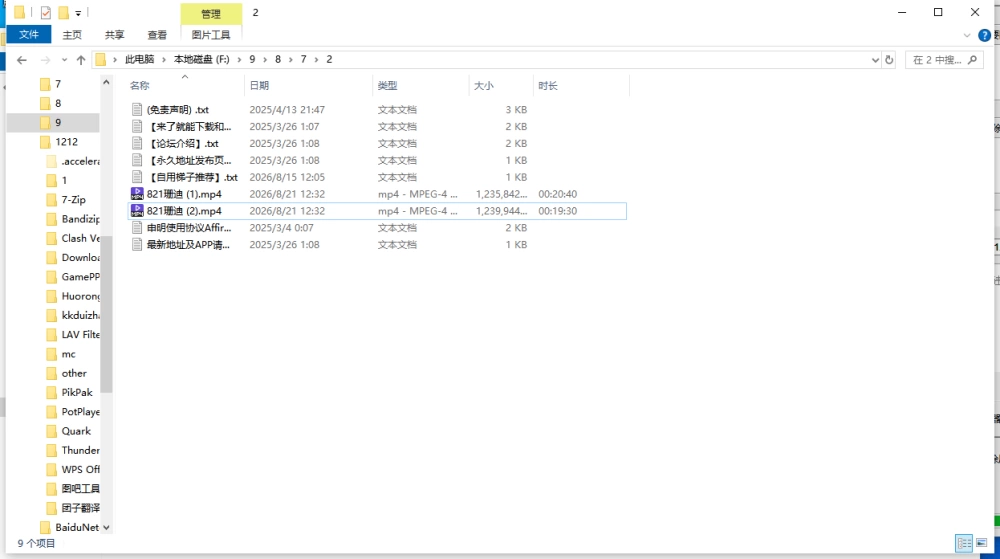Image resolution: width=1000 pixels, height=559 pixels.
Task: Open the PikPak folder icon in tree
Action: [x=52, y=393]
